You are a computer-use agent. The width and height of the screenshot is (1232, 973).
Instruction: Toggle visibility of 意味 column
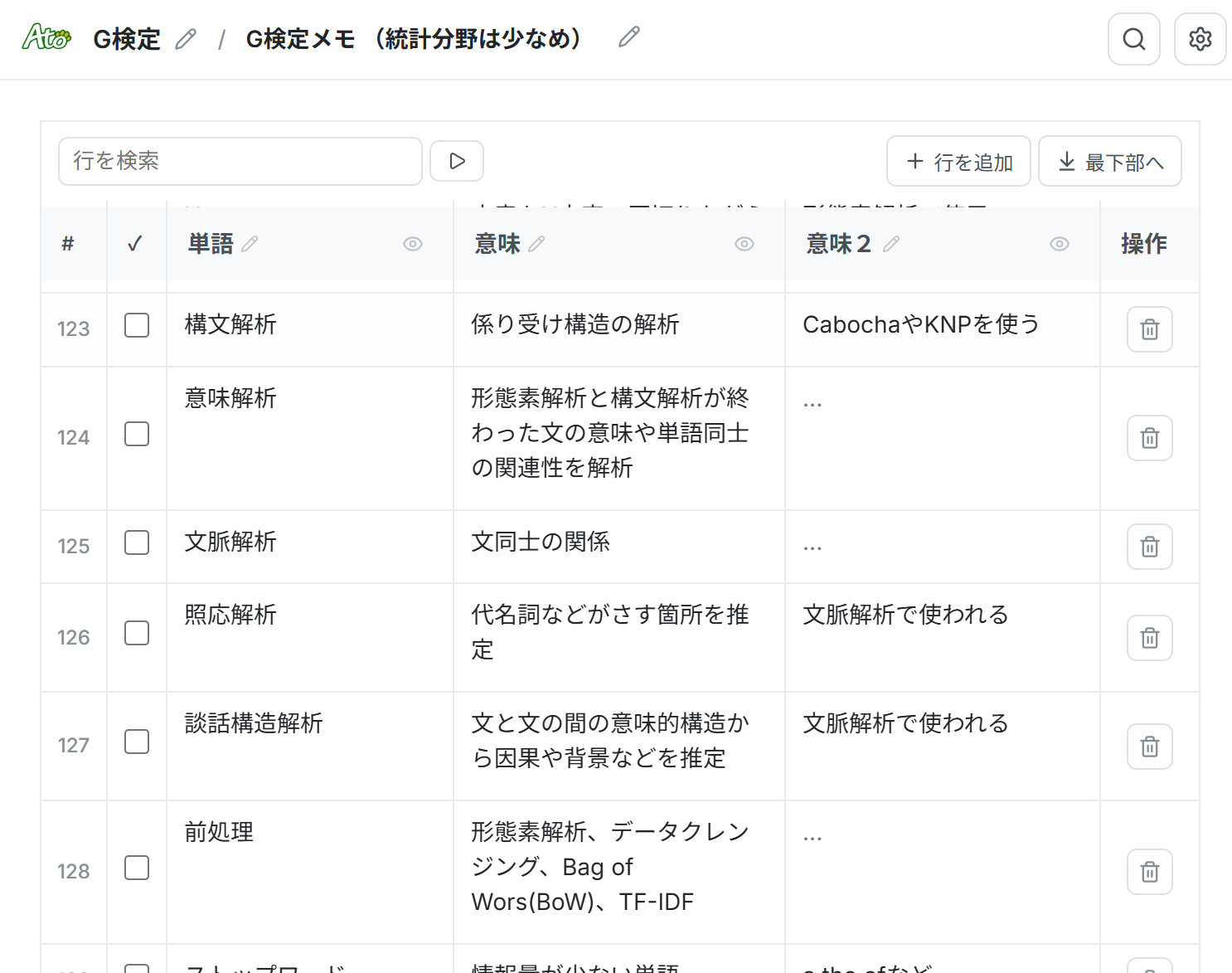(x=745, y=244)
